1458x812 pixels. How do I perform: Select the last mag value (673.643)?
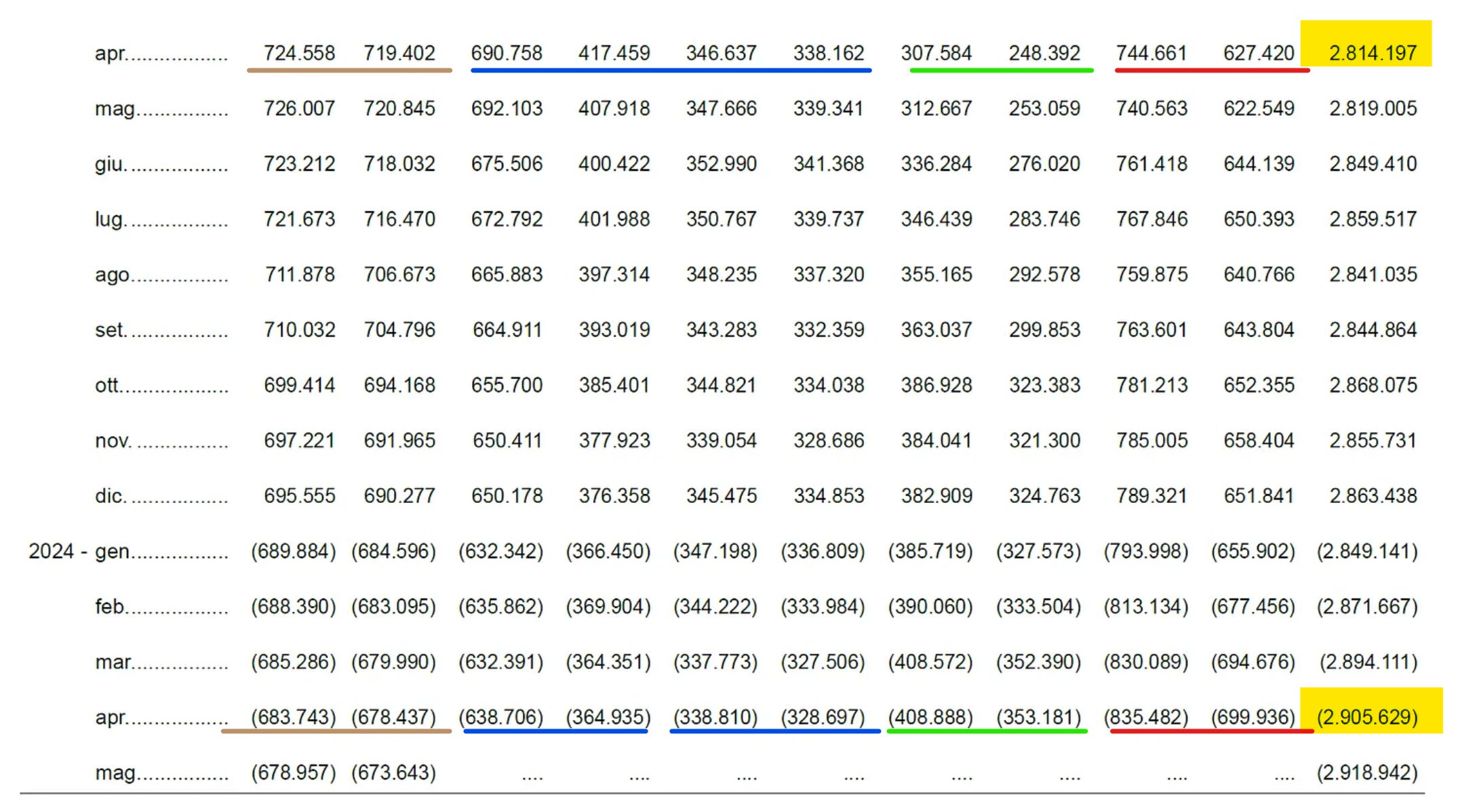[x=393, y=773]
